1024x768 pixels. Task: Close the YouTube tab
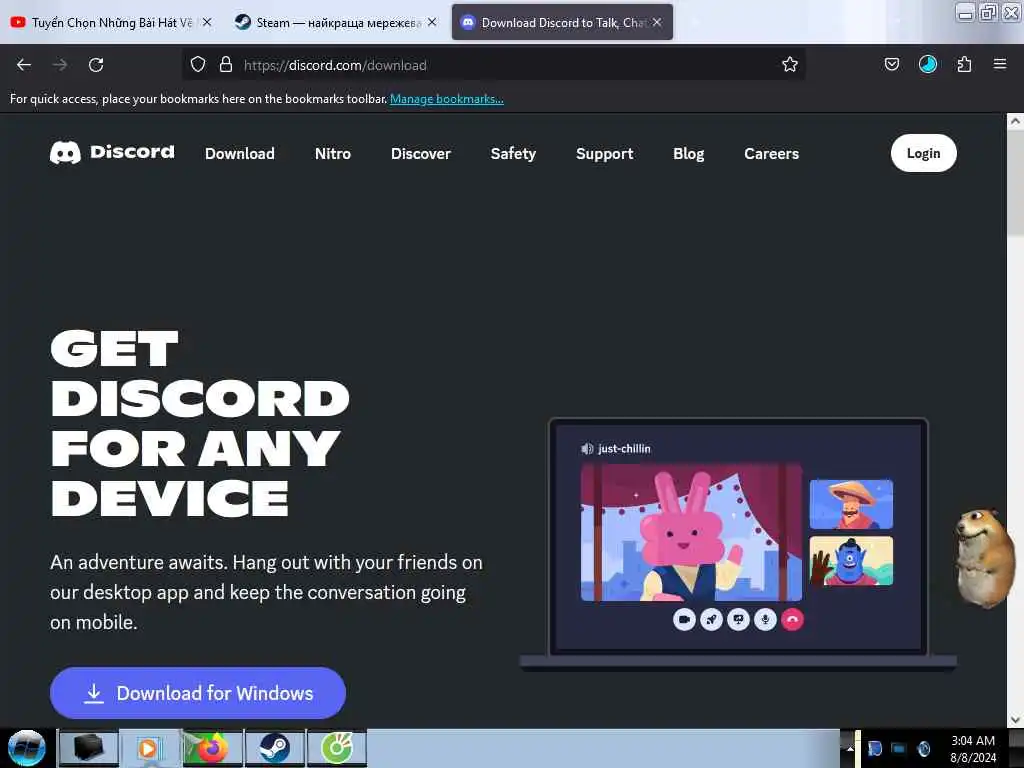(x=207, y=22)
